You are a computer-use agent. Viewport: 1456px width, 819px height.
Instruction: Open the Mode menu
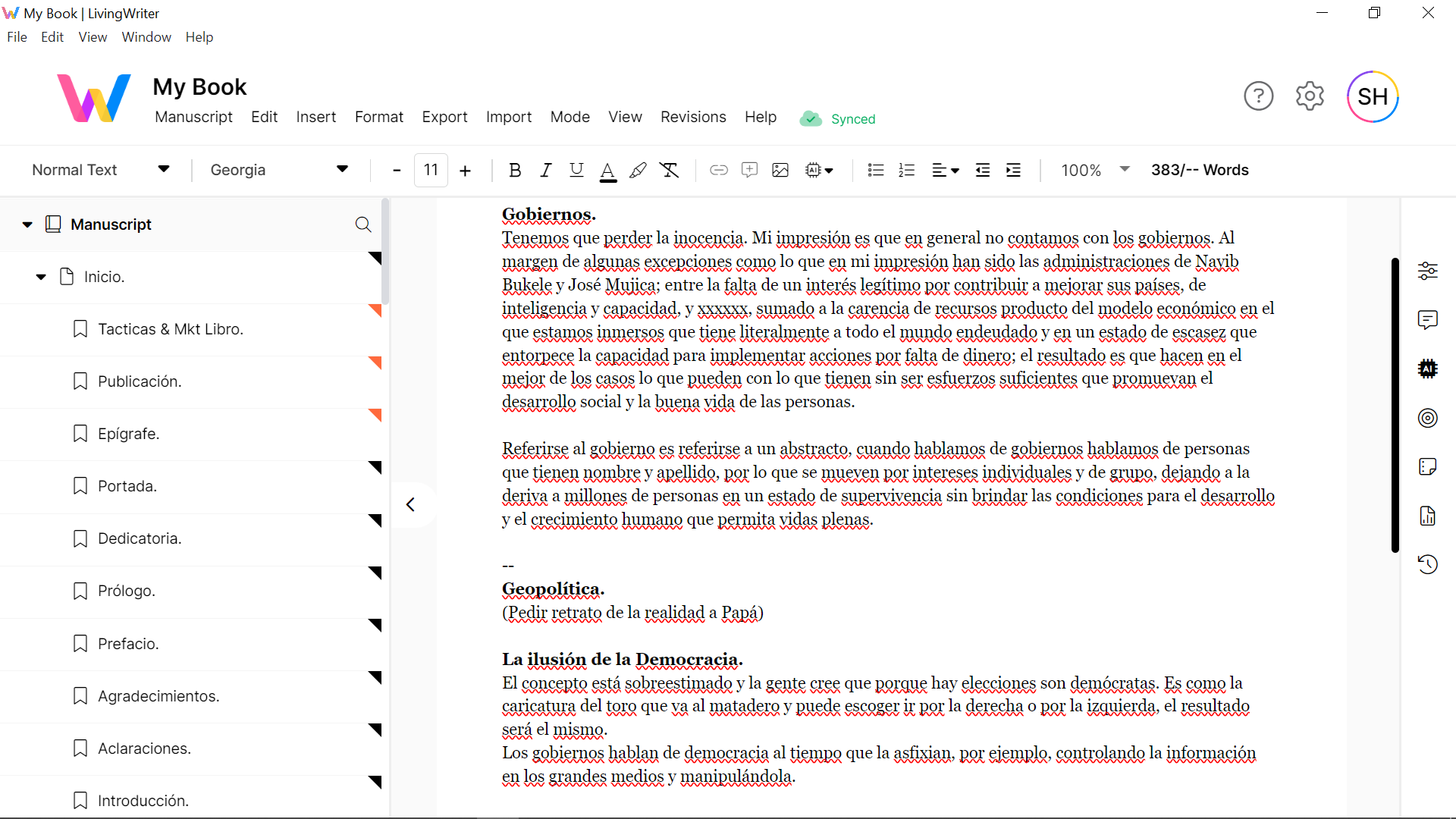[570, 117]
